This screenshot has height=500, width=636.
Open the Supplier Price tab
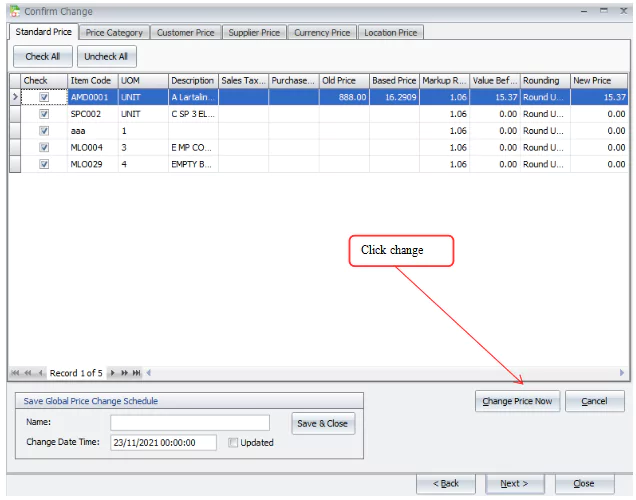254,32
